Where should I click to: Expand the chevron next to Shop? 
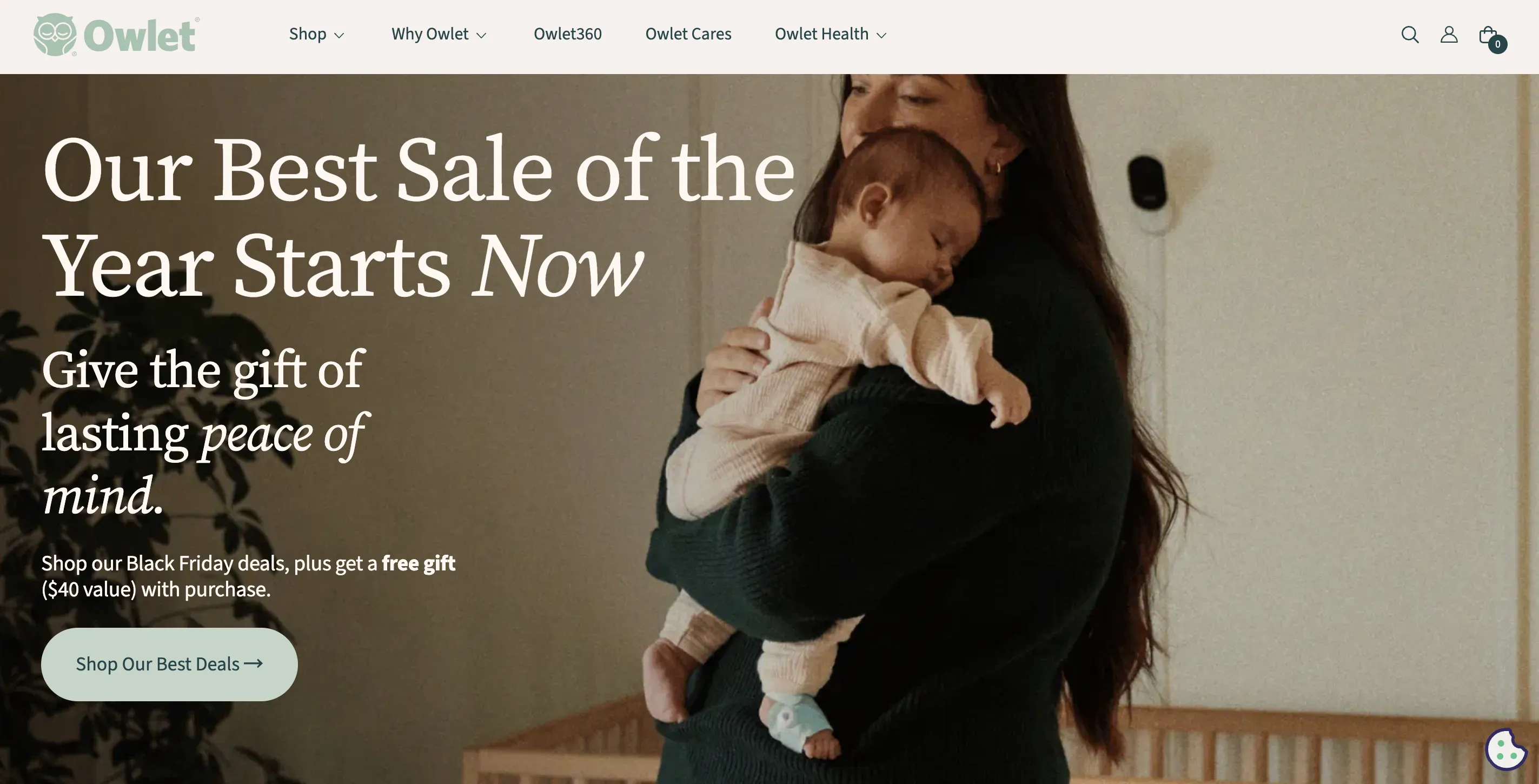click(340, 35)
